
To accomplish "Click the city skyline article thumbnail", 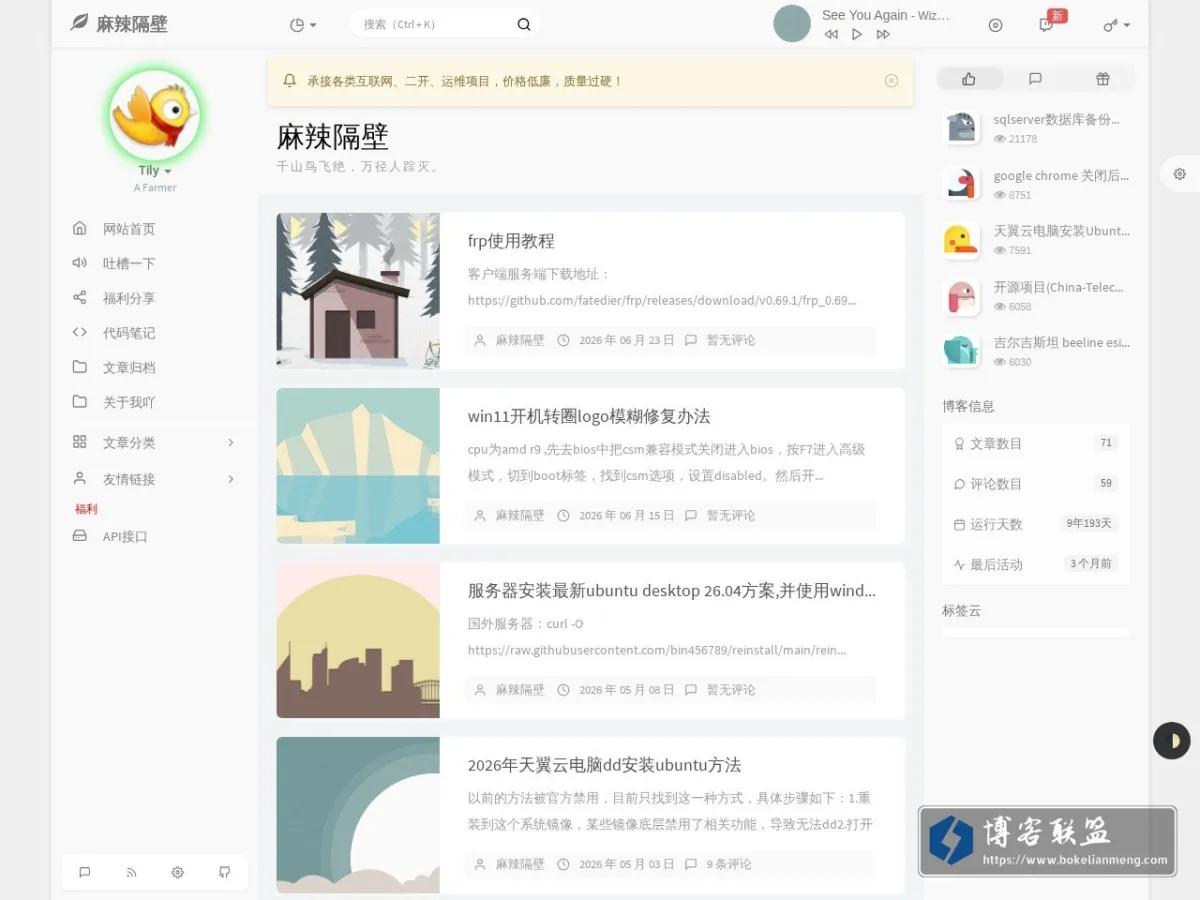I will click(x=358, y=640).
